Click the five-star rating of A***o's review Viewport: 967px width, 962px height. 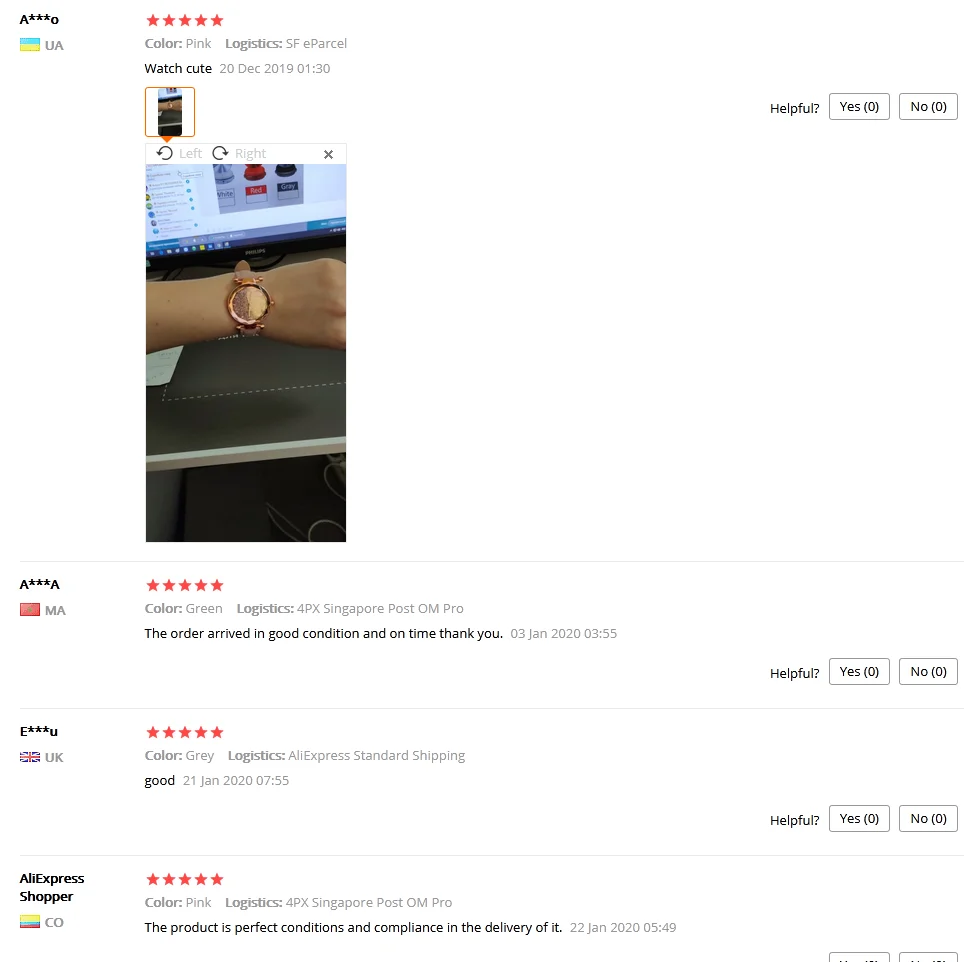(184, 20)
